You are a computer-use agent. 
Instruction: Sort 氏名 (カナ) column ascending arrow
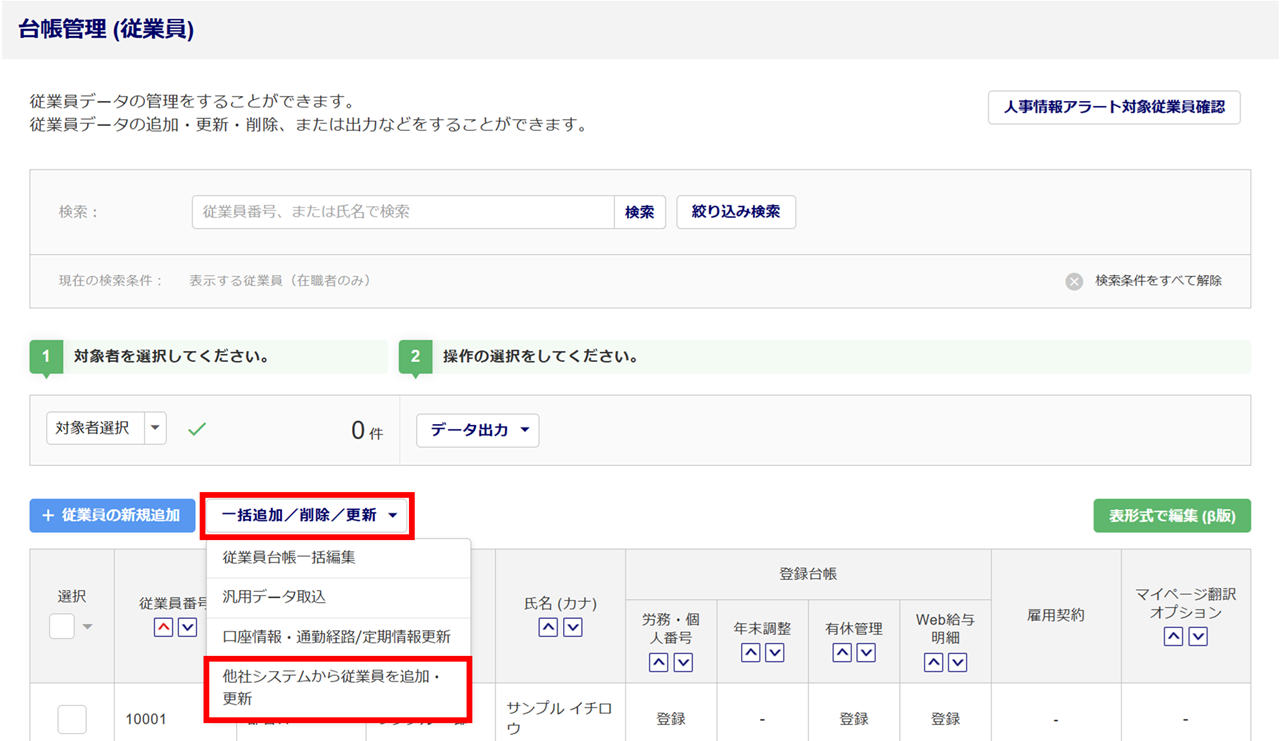click(548, 628)
